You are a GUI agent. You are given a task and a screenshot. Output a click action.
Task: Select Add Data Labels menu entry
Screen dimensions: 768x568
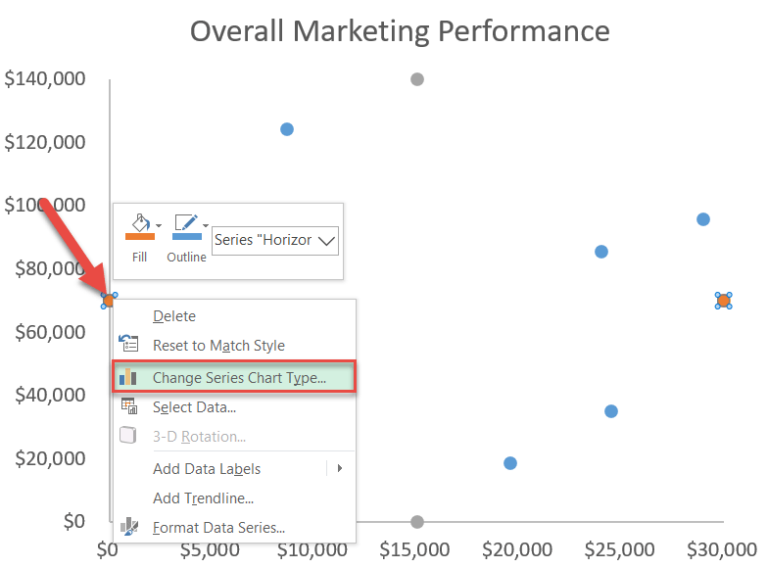pyautogui.click(x=206, y=469)
